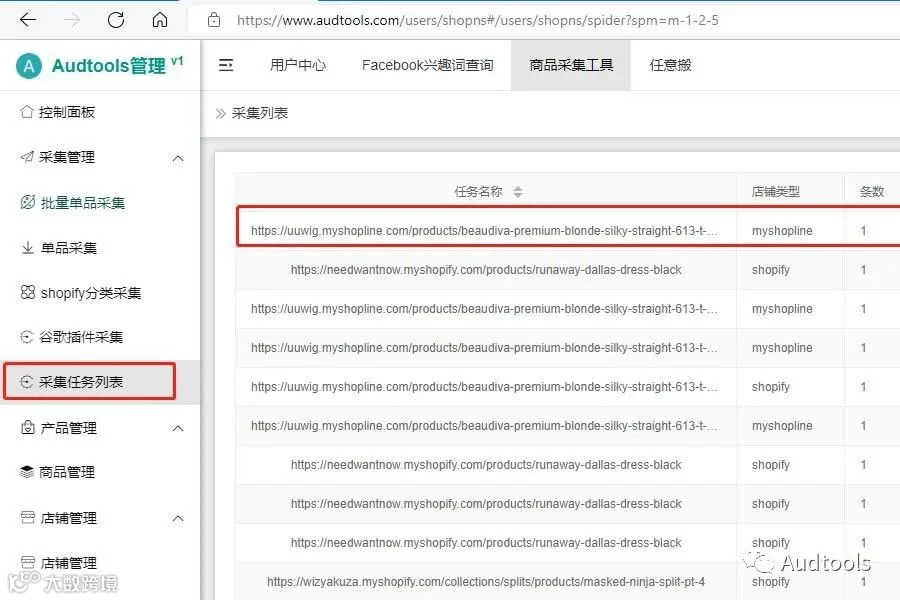Focus the address bar URL field
This screenshot has height=600, width=900.
[478, 21]
